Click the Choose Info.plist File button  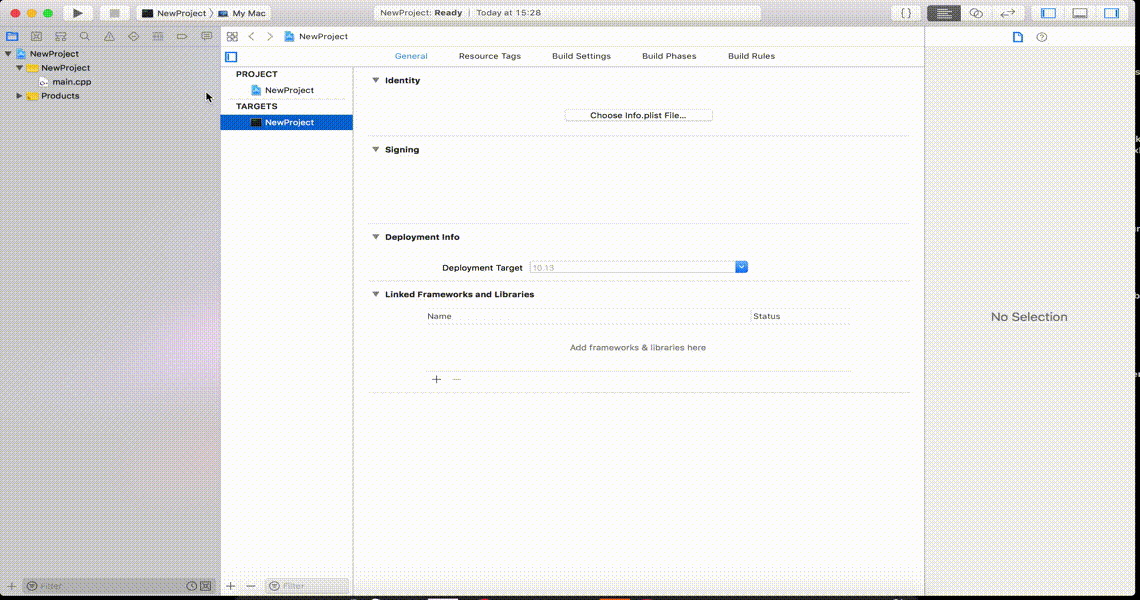(638, 115)
